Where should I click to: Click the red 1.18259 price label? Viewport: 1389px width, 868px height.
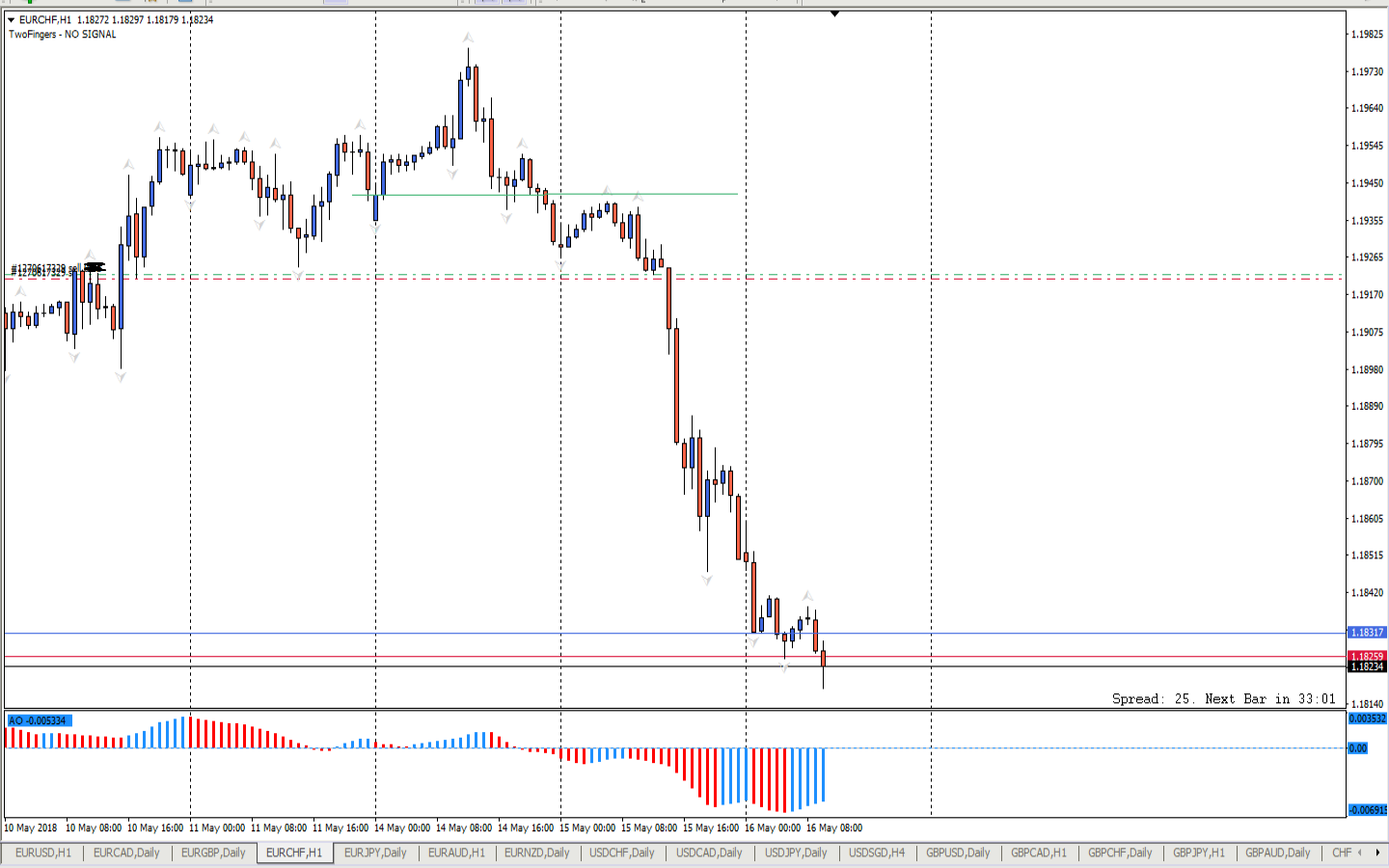coord(1367,656)
